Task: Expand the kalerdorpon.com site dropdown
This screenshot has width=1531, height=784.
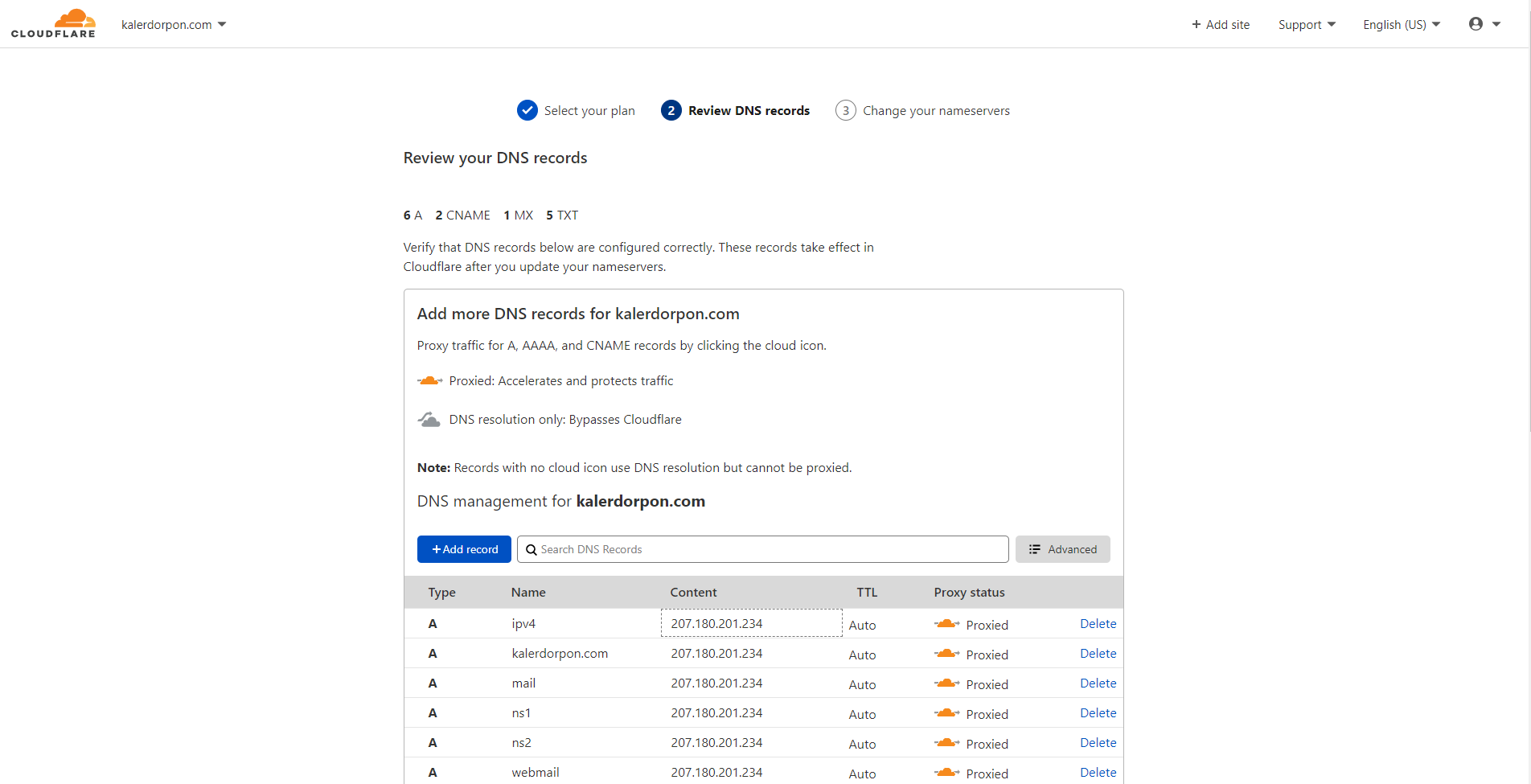Action: pyautogui.click(x=174, y=24)
